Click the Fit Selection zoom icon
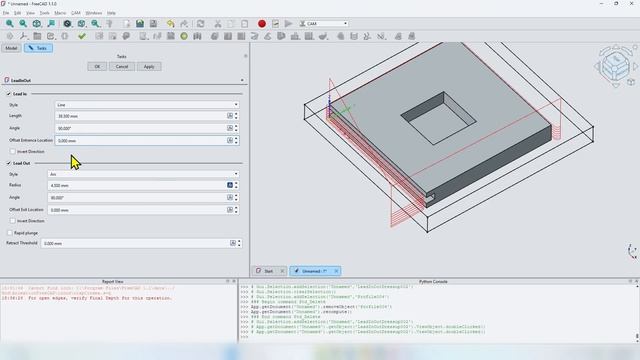 [23, 24]
